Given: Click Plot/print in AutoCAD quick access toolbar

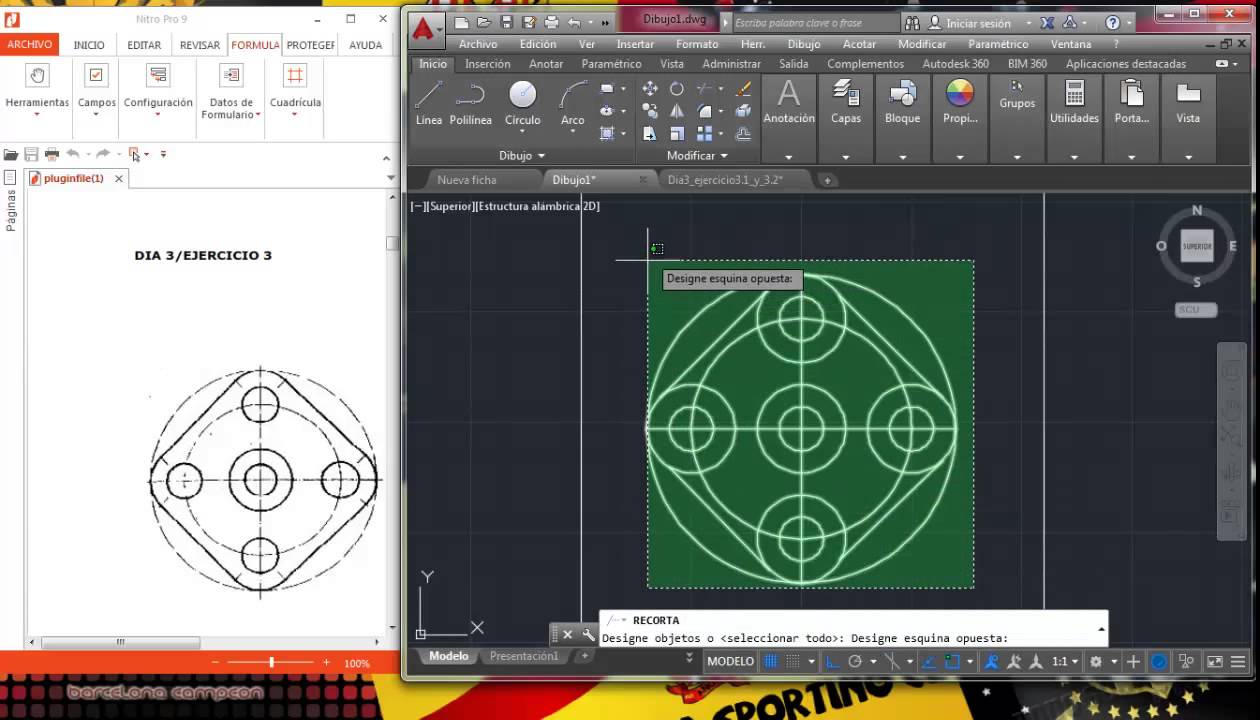Looking at the screenshot, I should [551, 22].
